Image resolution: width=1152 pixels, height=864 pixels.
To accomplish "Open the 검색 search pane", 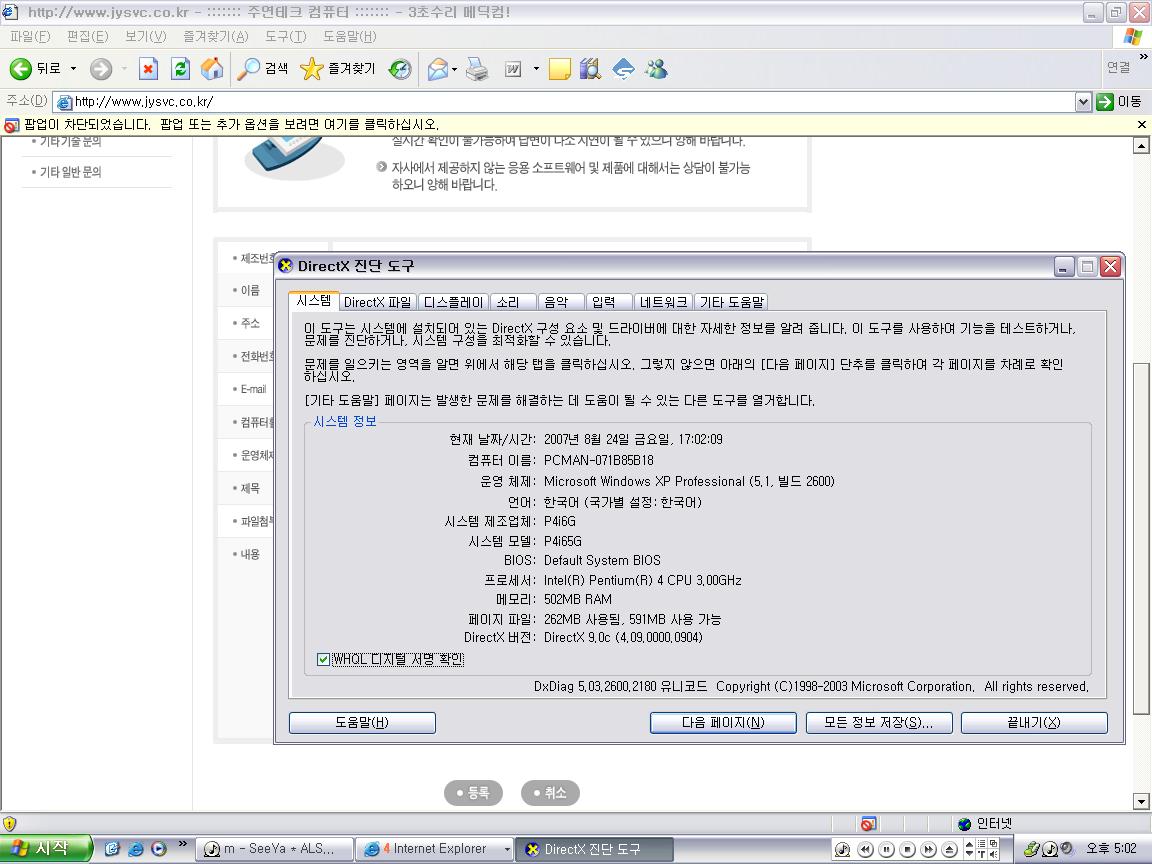I will [x=262, y=69].
